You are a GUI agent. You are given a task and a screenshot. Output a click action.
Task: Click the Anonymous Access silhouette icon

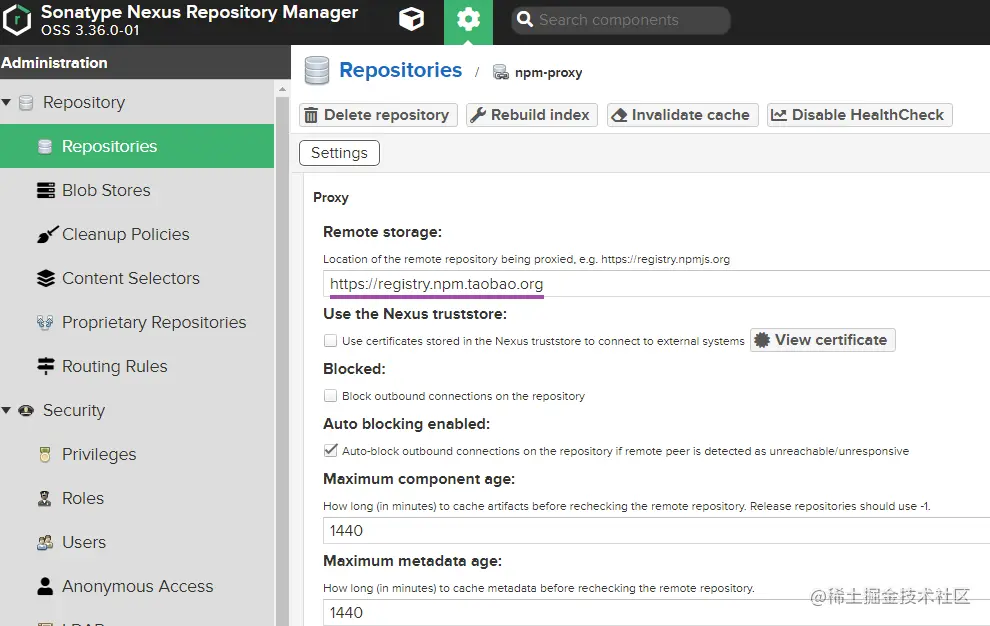click(x=45, y=586)
